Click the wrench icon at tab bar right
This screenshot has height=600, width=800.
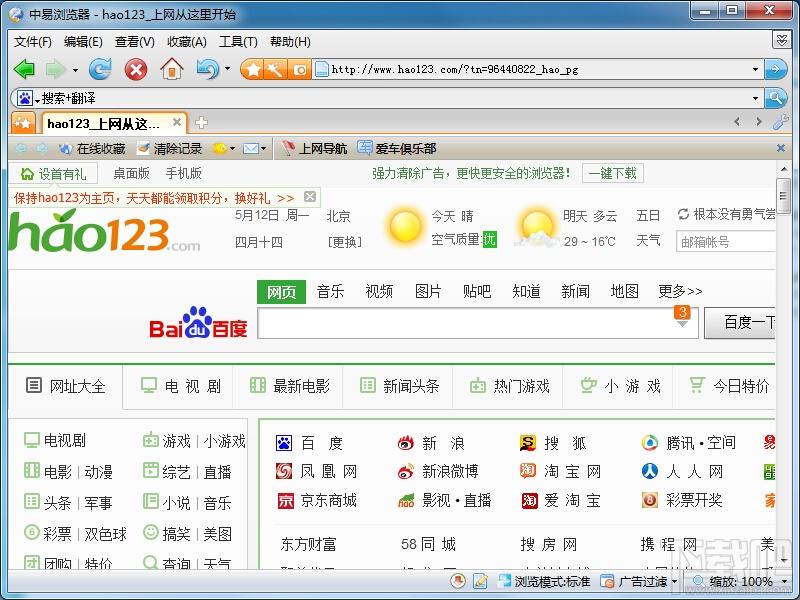tap(780, 122)
